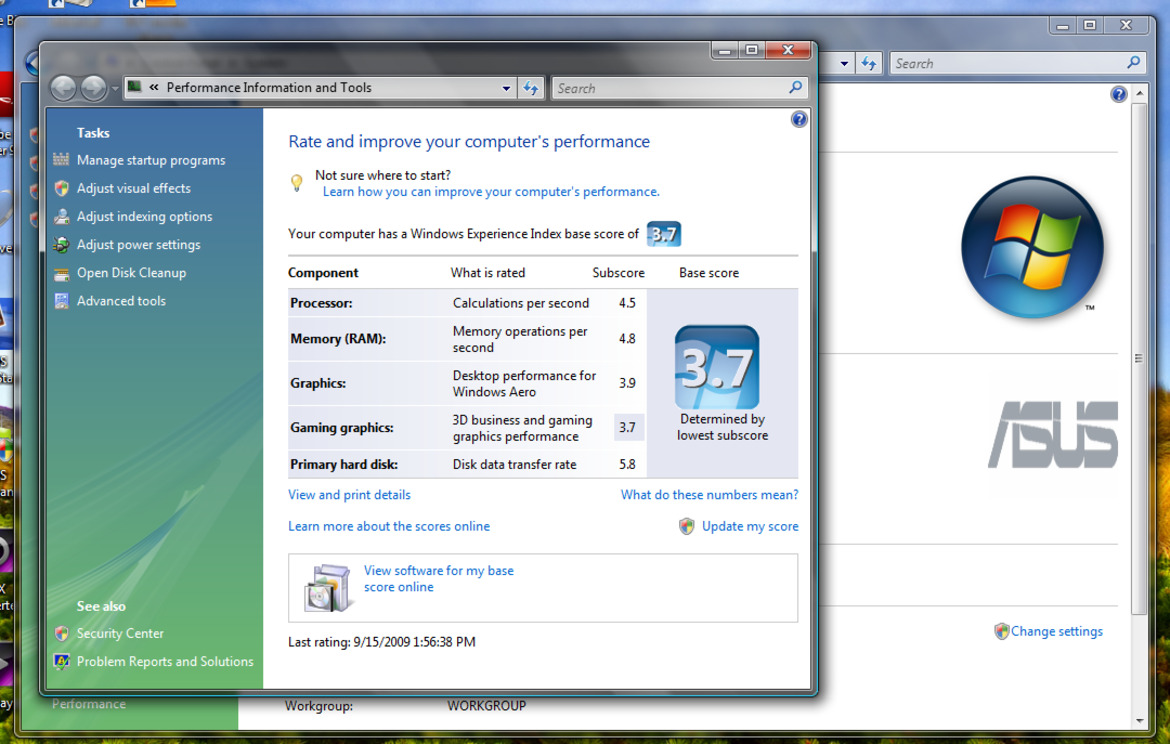Click the software box icon near base score link

[x=327, y=588]
